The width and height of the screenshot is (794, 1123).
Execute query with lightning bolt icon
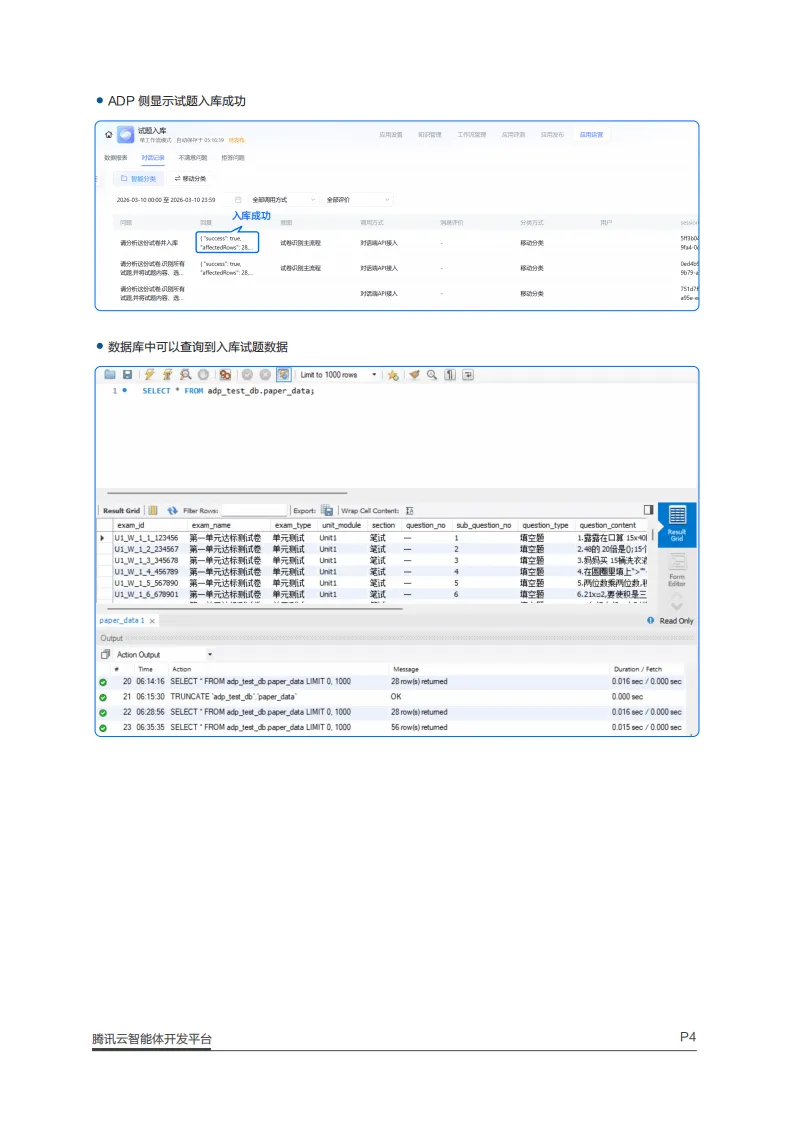(x=150, y=375)
